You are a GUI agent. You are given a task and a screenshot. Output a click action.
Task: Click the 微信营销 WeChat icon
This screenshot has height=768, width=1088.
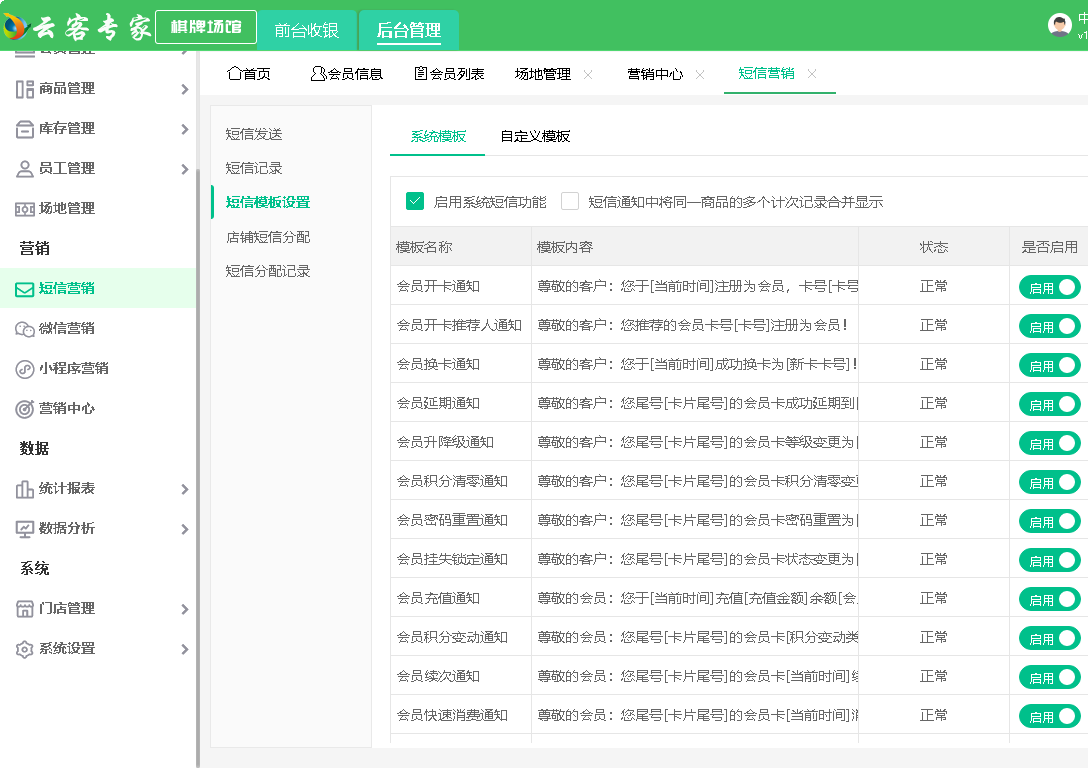[x=25, y=329]
